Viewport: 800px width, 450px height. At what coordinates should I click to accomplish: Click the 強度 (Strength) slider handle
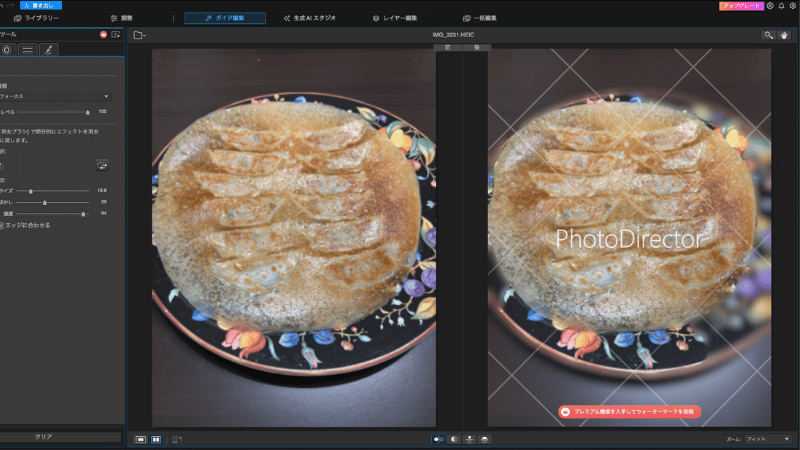[x=83, y=214]
